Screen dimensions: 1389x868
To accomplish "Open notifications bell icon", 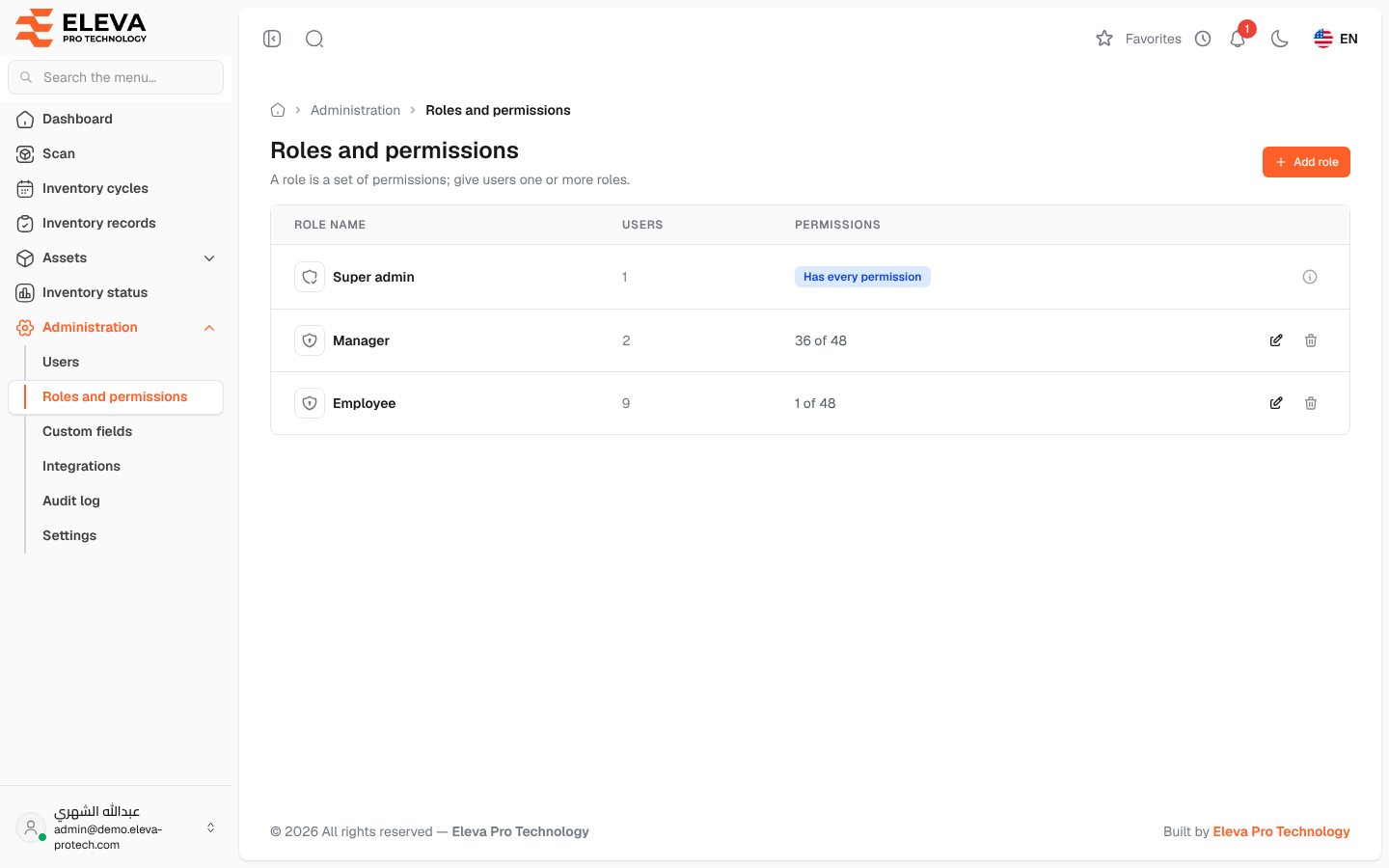I will coord(1238,39).
